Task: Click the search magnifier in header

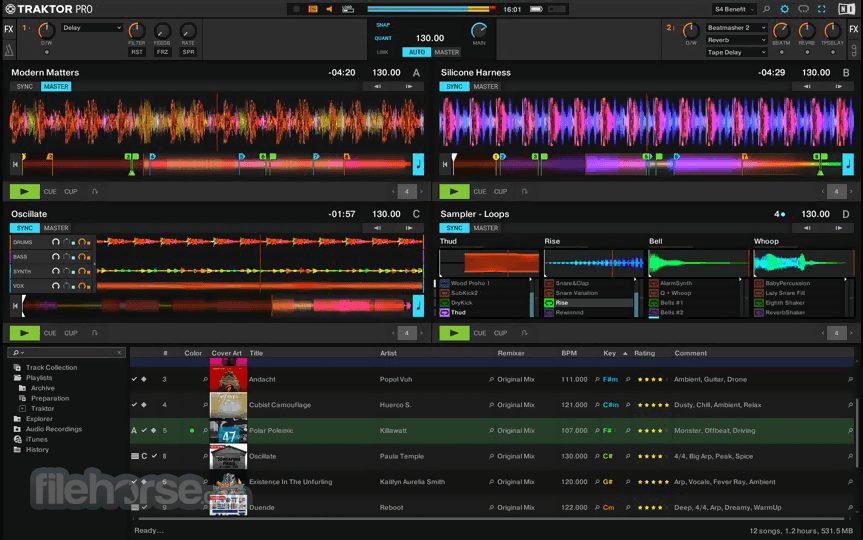Action: 766,9
